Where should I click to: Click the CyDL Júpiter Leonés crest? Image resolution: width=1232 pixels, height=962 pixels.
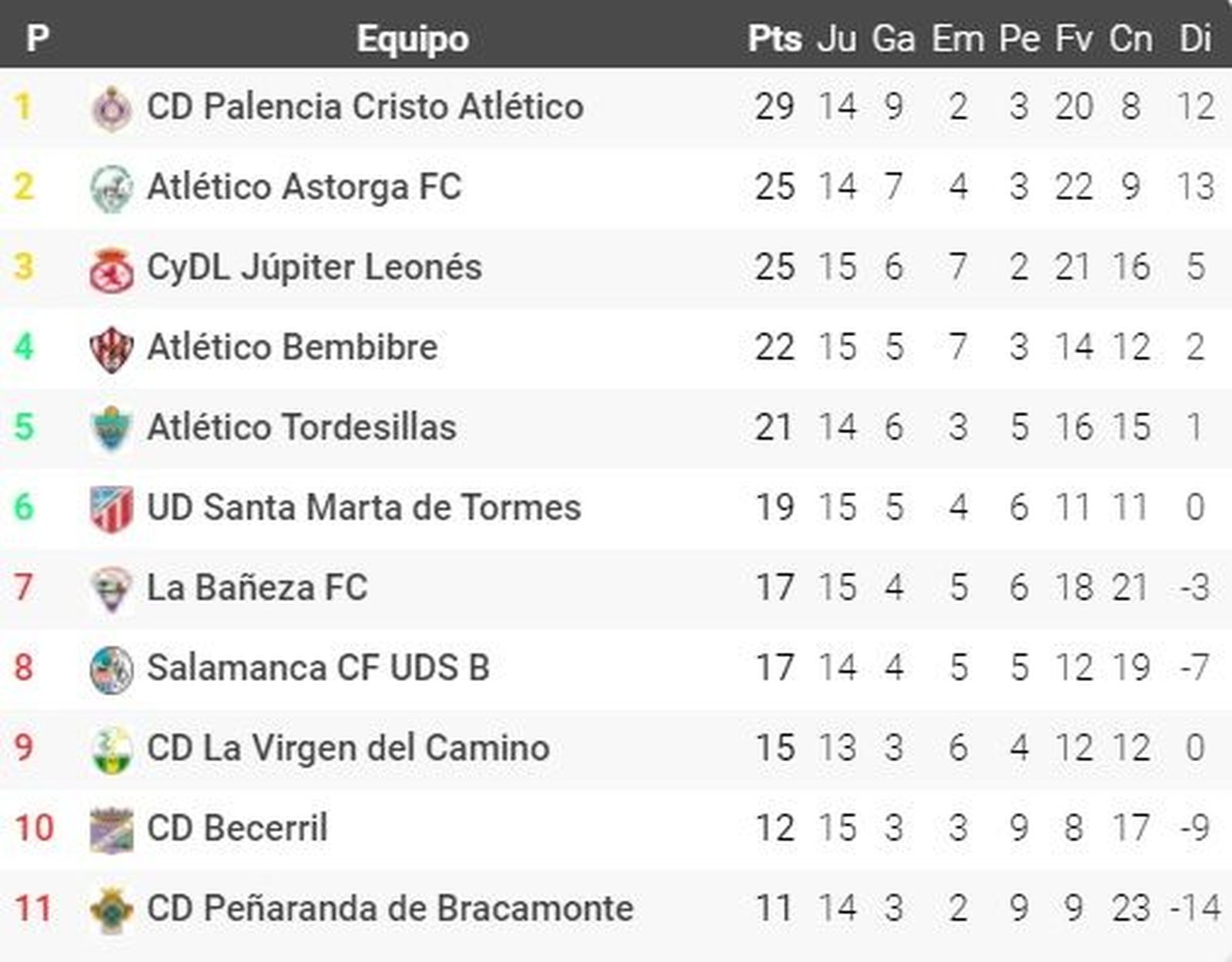pos(112,269)
